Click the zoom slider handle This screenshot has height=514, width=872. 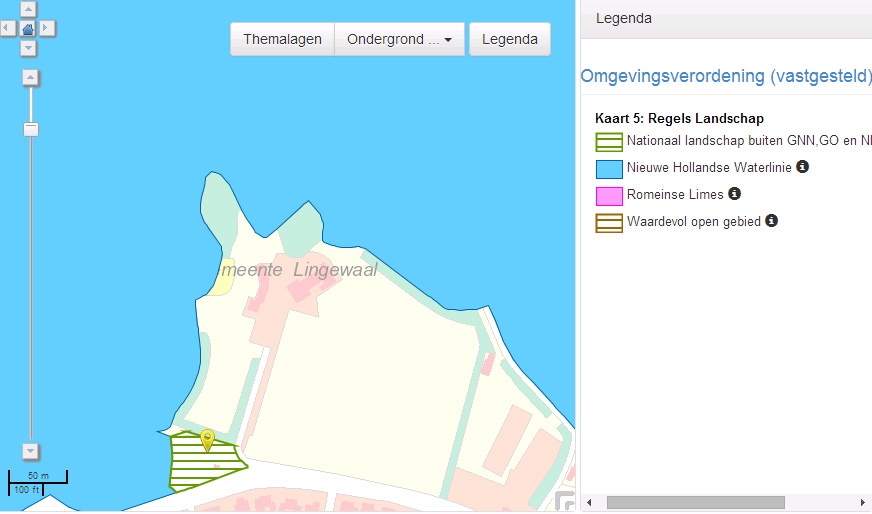[31, 130]
